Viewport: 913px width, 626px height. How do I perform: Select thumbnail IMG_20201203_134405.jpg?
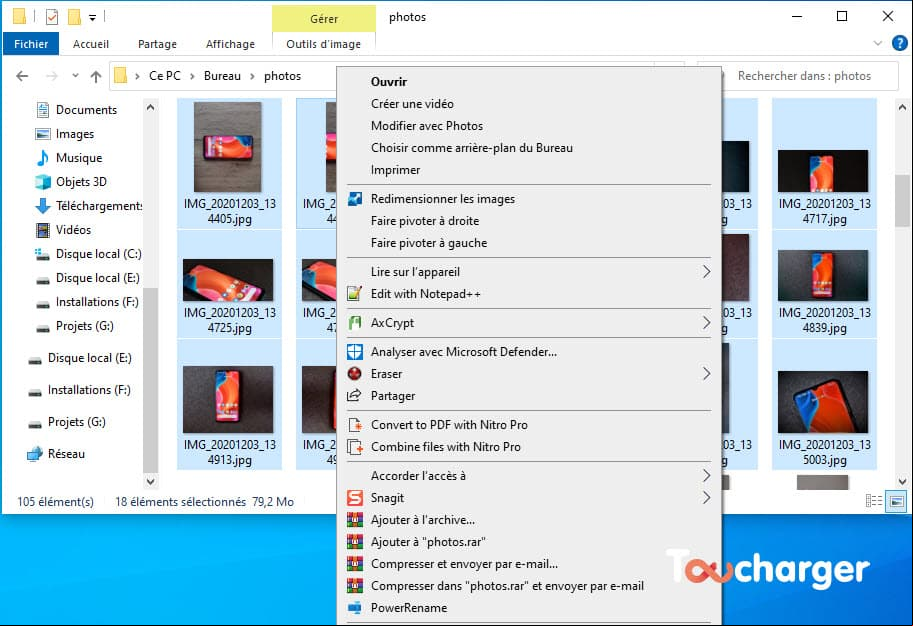(x=229, y=163)
